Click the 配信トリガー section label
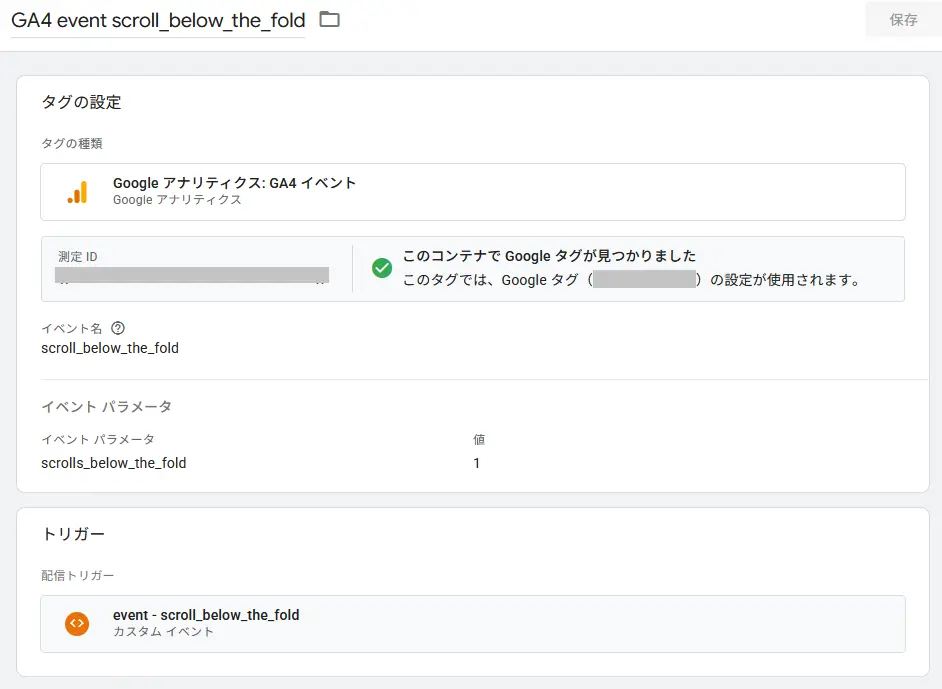Image resolution: width=942 pixels, height=689 pixels. (x=78, y=575)
